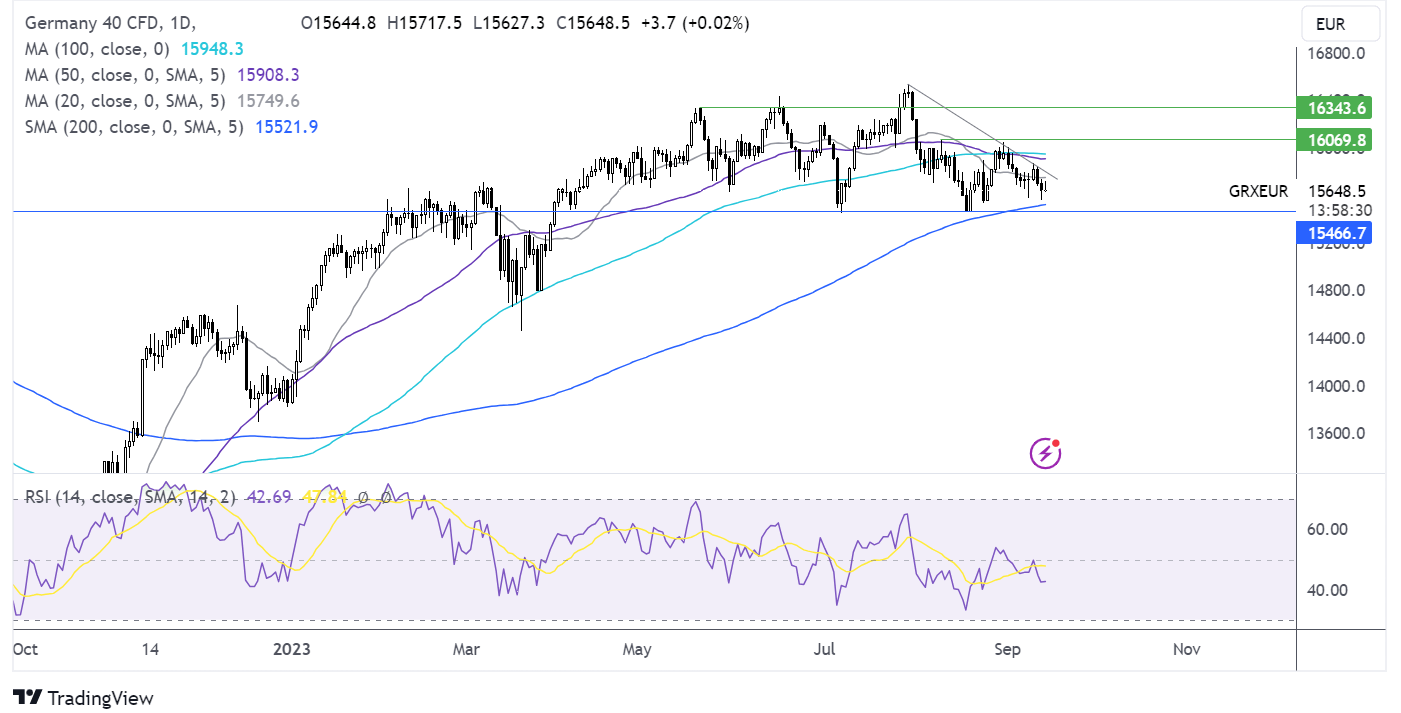The height and width of the screenshot is (713, 1401).
Task: Click the Mar label on the time axis
Action: [467, 649]
